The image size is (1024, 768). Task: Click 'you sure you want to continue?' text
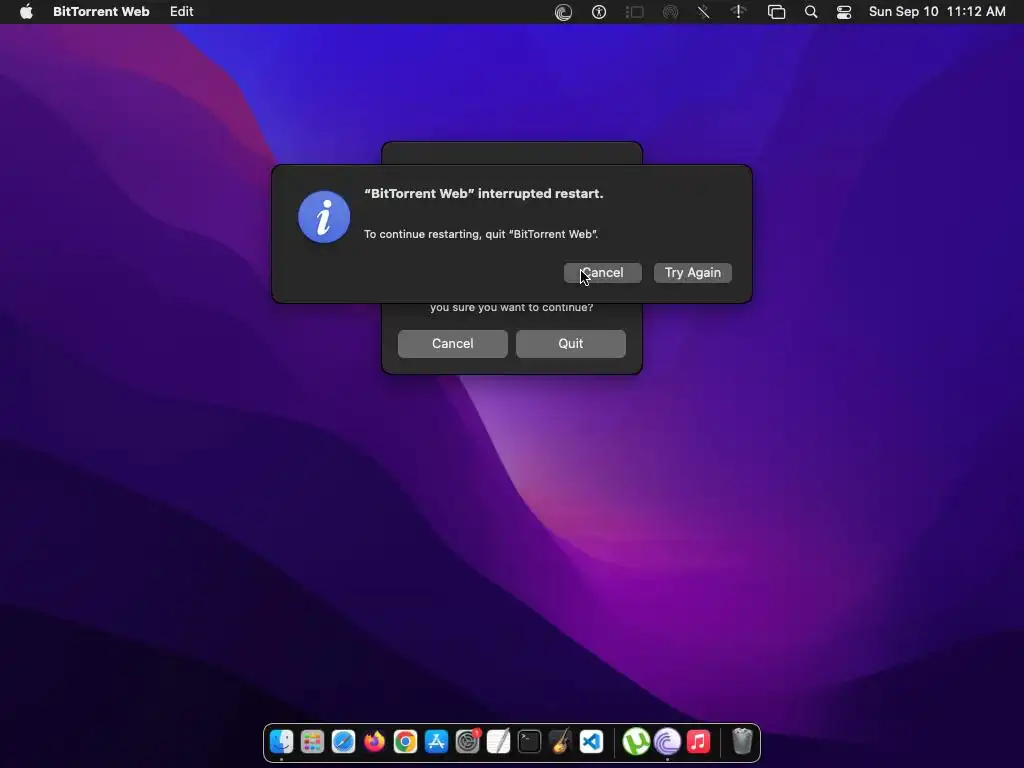click(511, 308)
